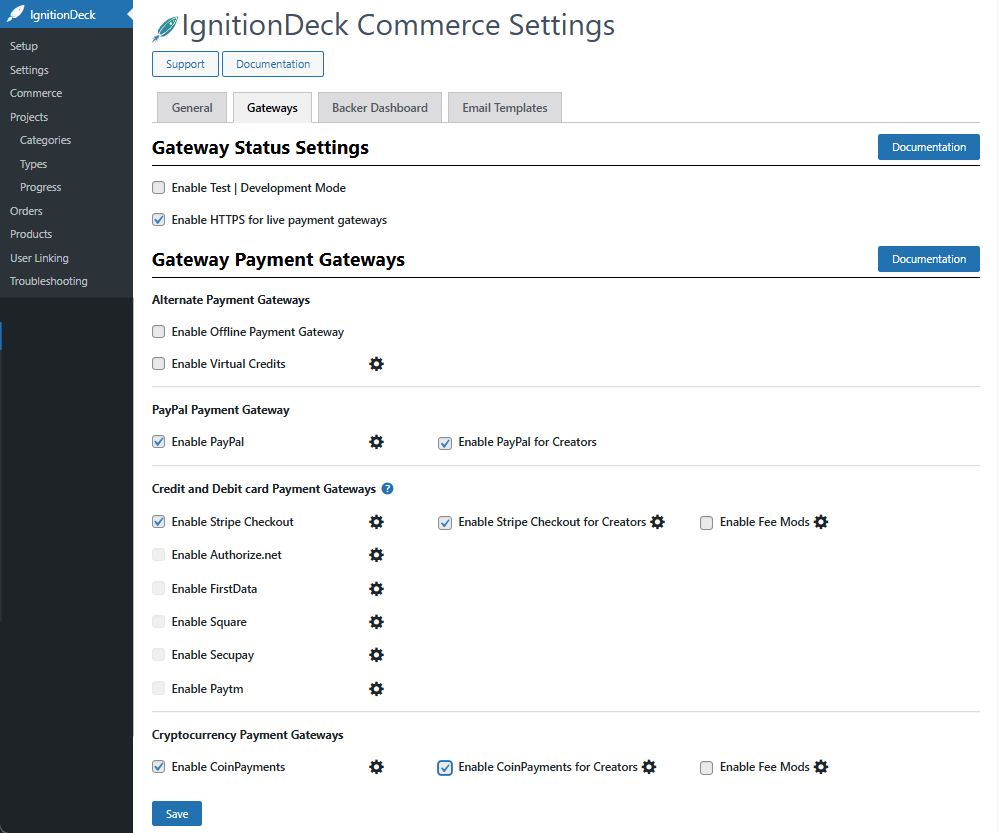Image resolution: width=998 pixels, height=833 pixels.
Task: Click the outlined Documentation button under title
Action: 272,64
